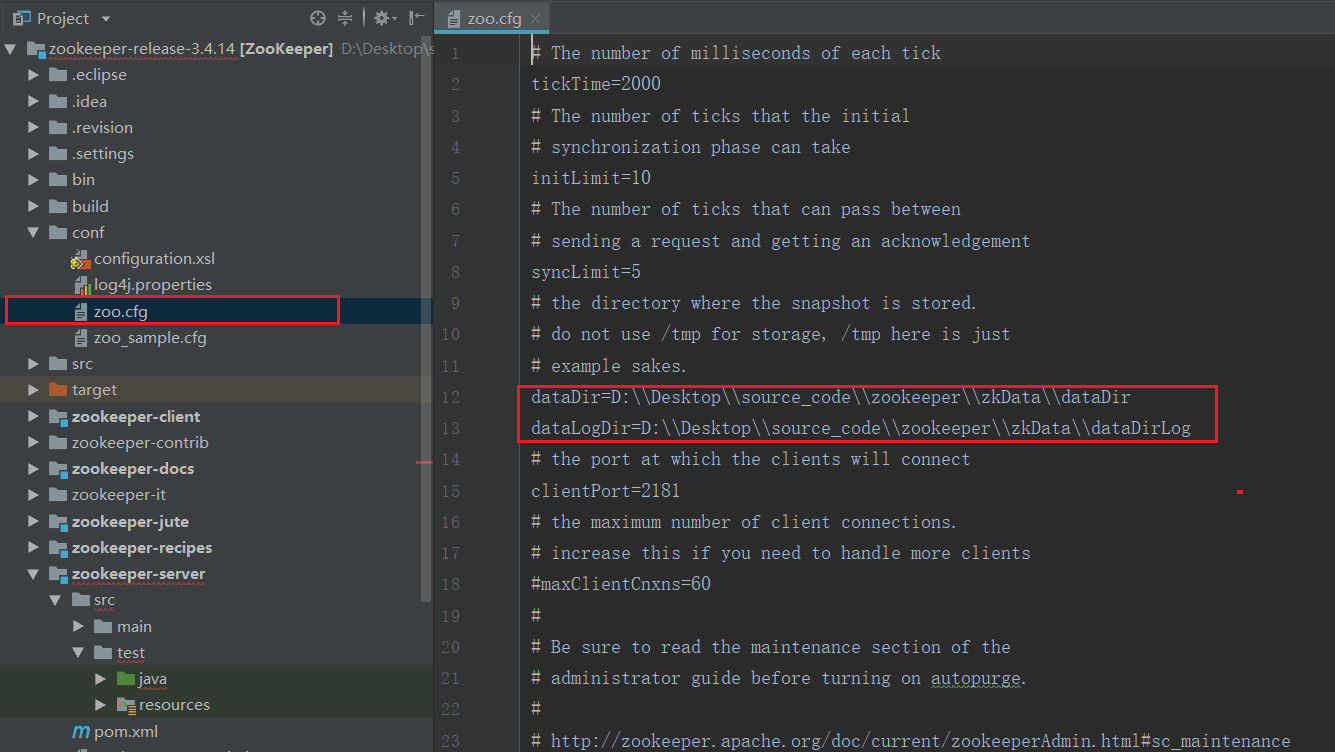Expand the .revision folder arrow
1335x752 pixels.
[34, 127]
